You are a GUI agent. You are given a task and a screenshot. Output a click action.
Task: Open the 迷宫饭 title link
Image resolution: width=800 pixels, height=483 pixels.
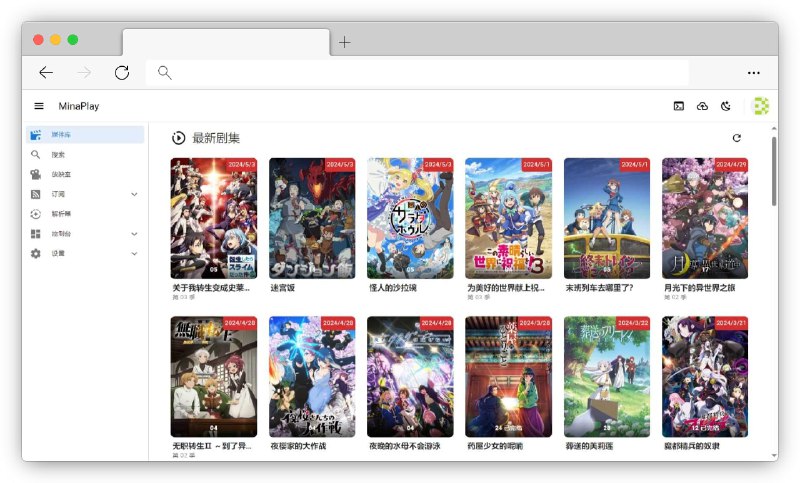283,288
